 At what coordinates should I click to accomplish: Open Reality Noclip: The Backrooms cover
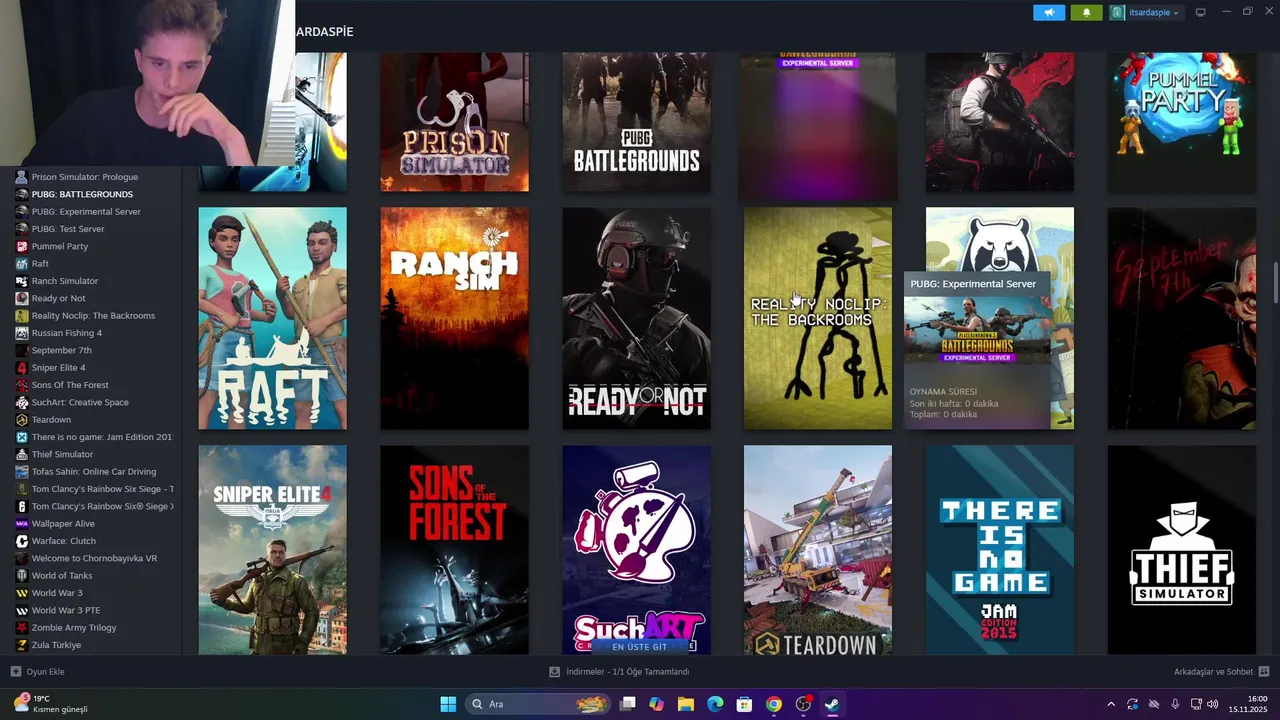click(x=818, y=318)
